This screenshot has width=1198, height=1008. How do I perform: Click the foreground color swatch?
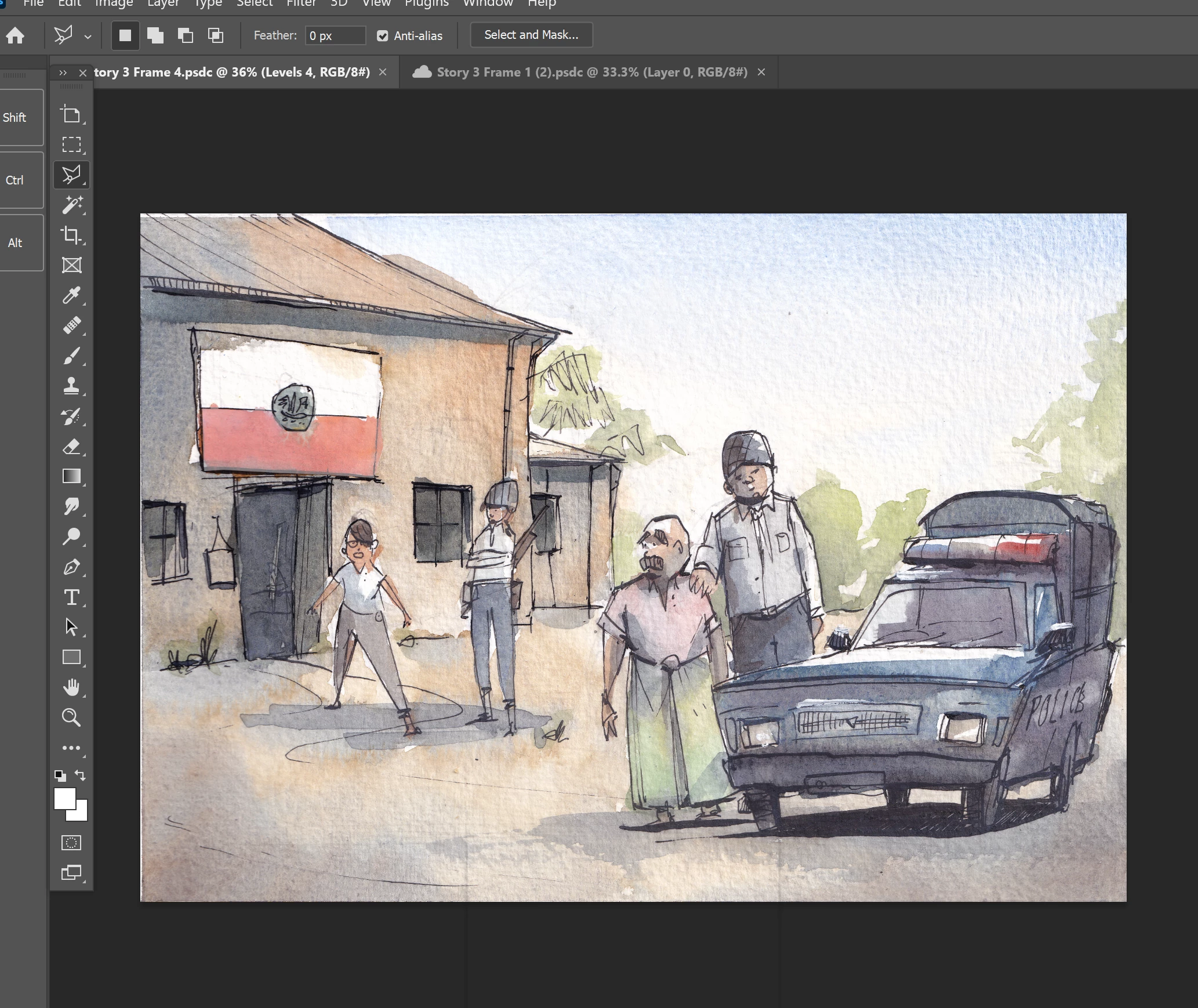tap(64, 798)
